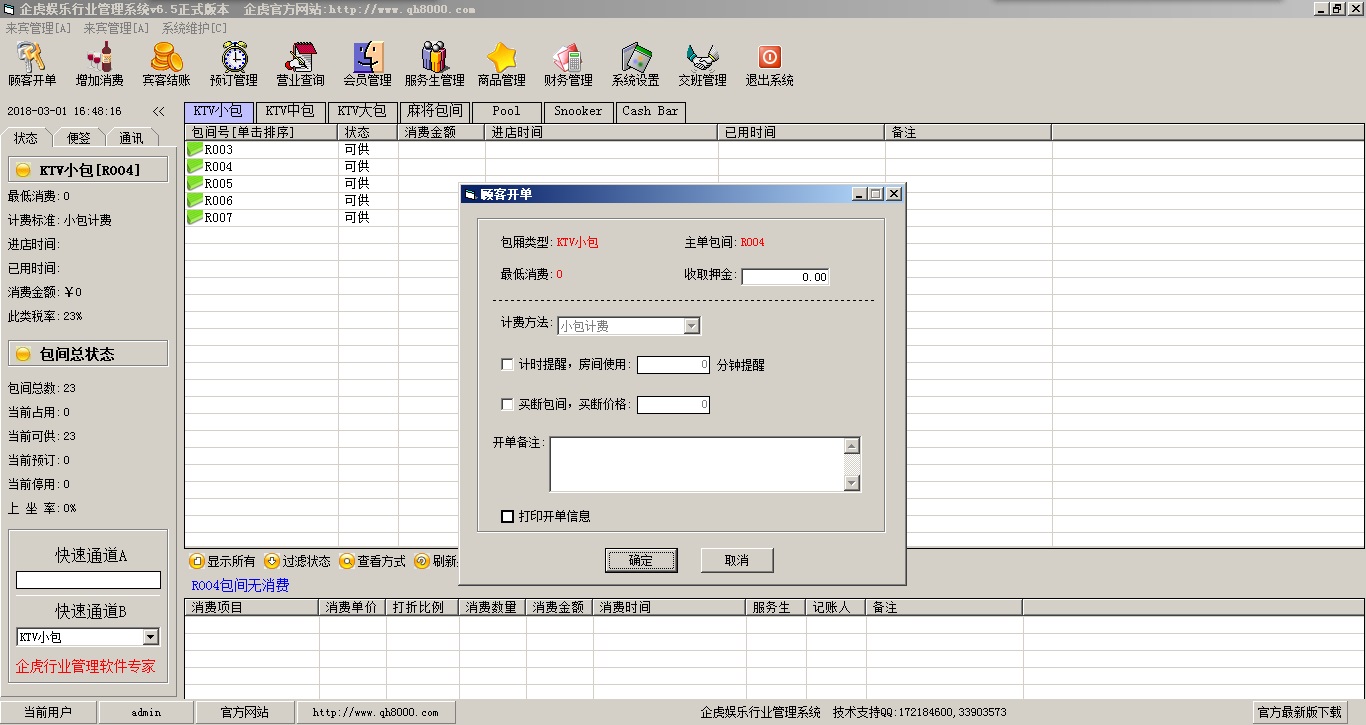Open 交班管理 handshake icon
Image resolution: width=1366 pixels, height=725 pixels.
coord(703,65)
